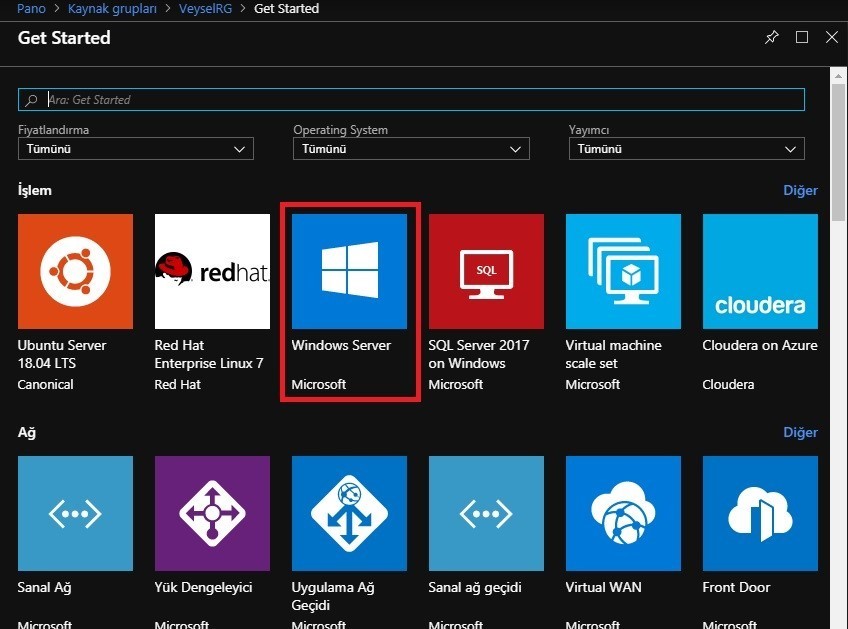This screenshot has width=848, height=629.
Task: Pin the Get Started blade
Action: tap(772, 37)
